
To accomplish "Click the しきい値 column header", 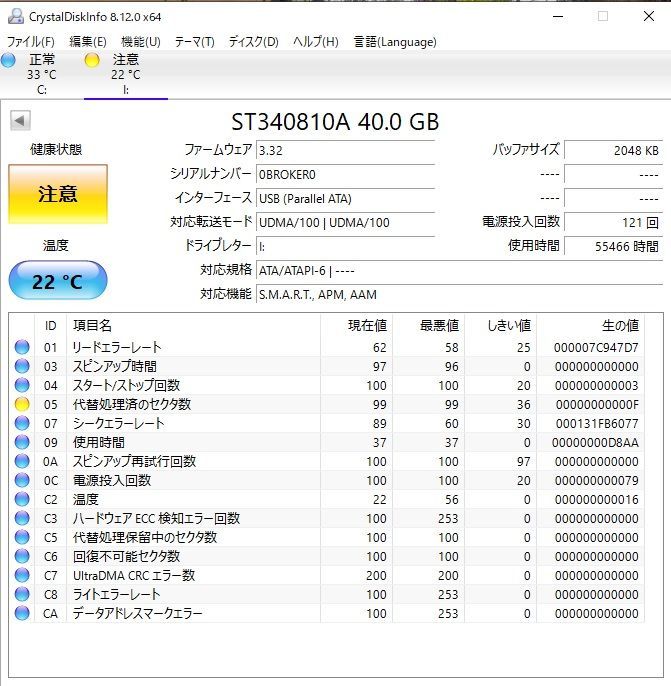I will pos(501,326).
